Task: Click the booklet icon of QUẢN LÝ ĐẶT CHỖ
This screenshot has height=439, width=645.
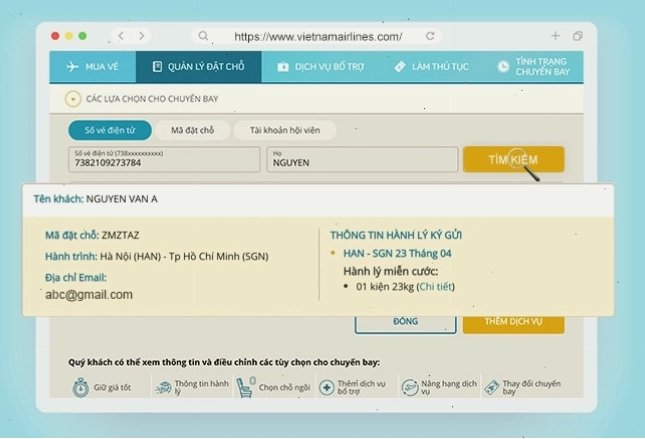Action: [x=157, y=67]
